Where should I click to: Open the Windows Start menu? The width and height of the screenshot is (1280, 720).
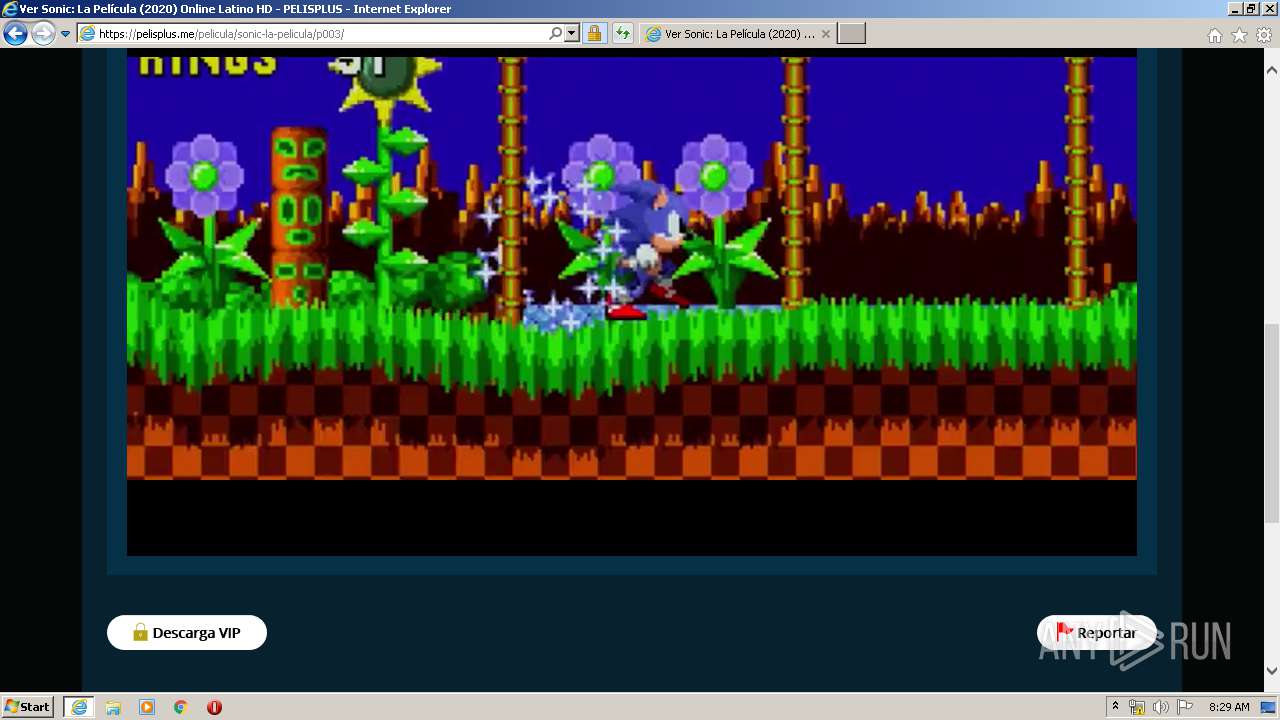click(28, 707)
